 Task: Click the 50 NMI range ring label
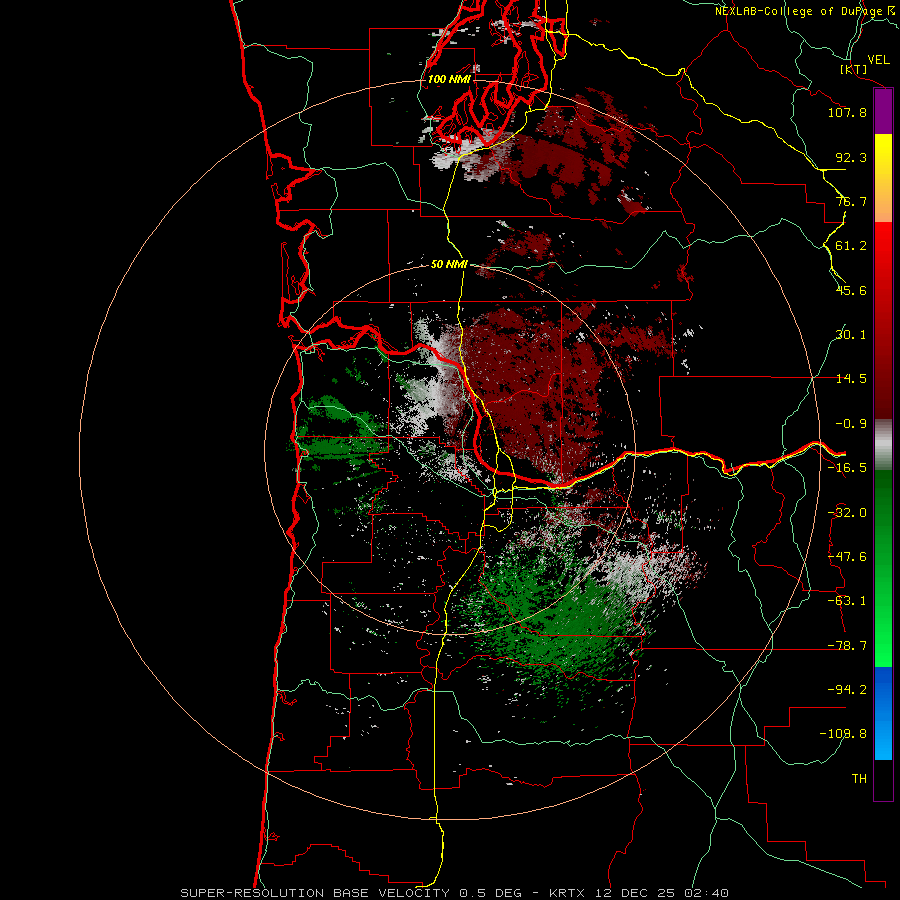449,264
